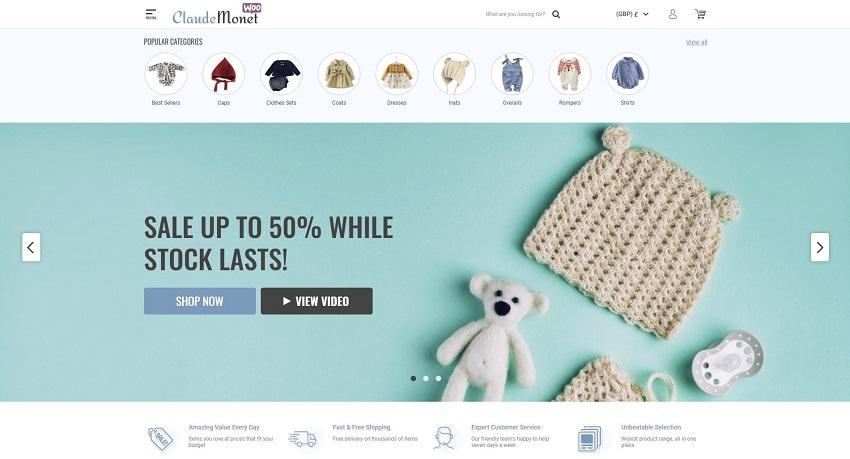Image resolution: width=850 pixels, height=459 pixels.
Task: Select the Overalls category icon
Action: (512, 74)
